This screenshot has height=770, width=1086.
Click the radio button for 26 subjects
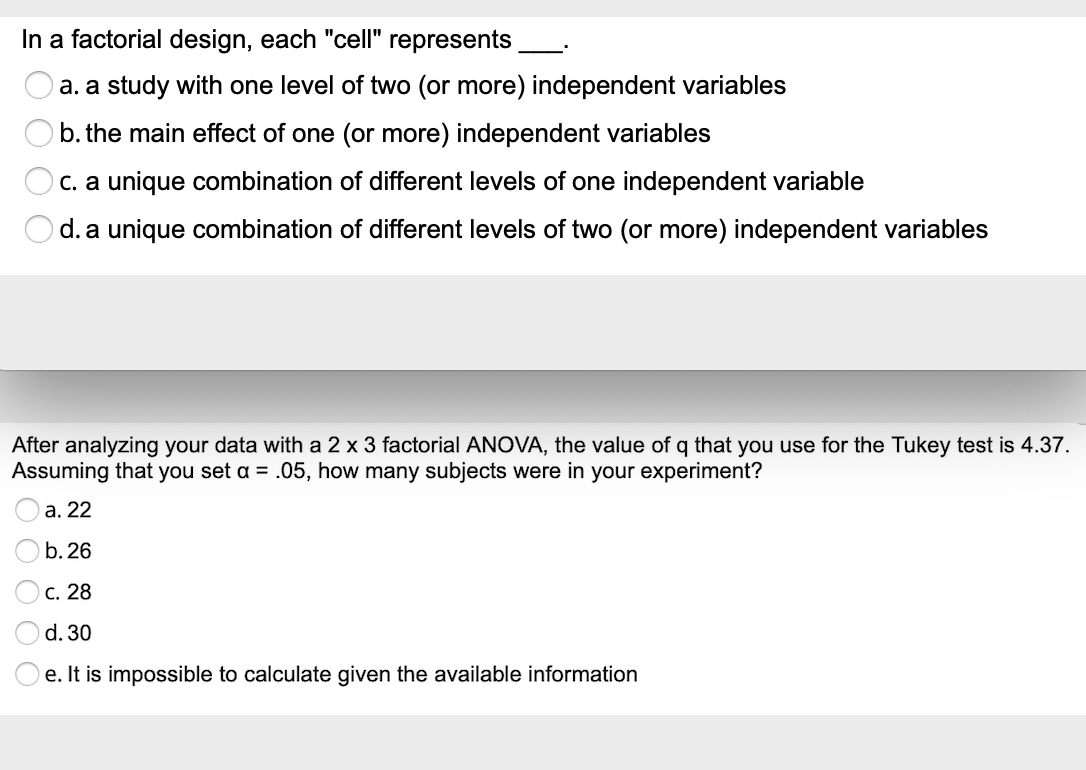(x=25, y=550)
